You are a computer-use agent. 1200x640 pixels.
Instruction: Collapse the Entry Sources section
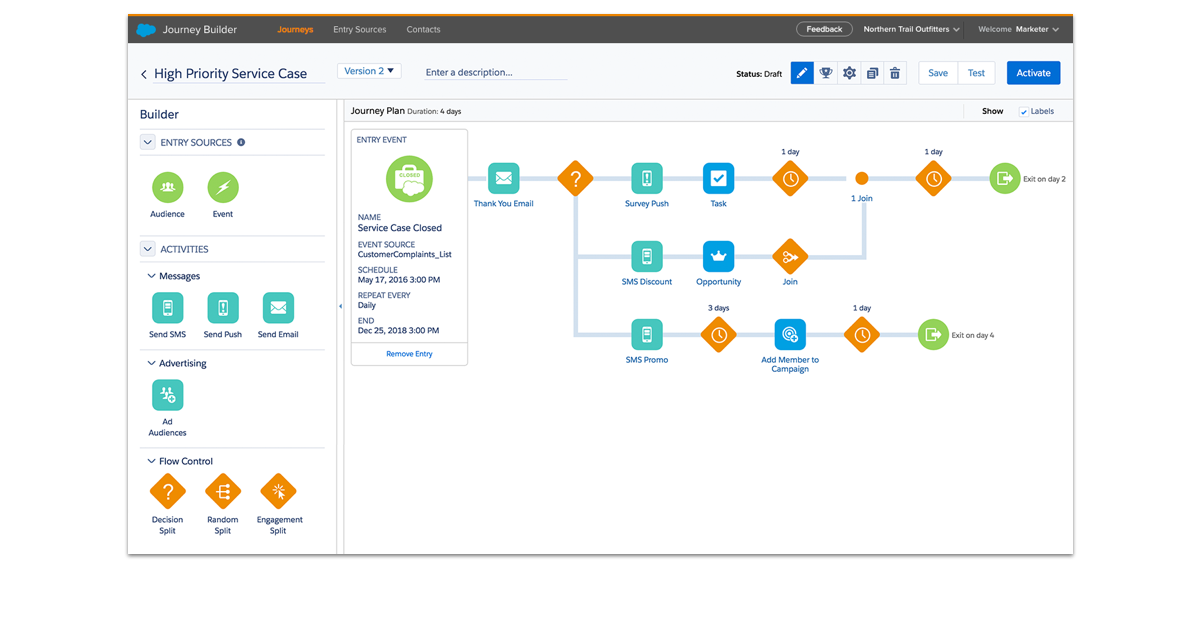pyautogui.click(x=147, y=143)
